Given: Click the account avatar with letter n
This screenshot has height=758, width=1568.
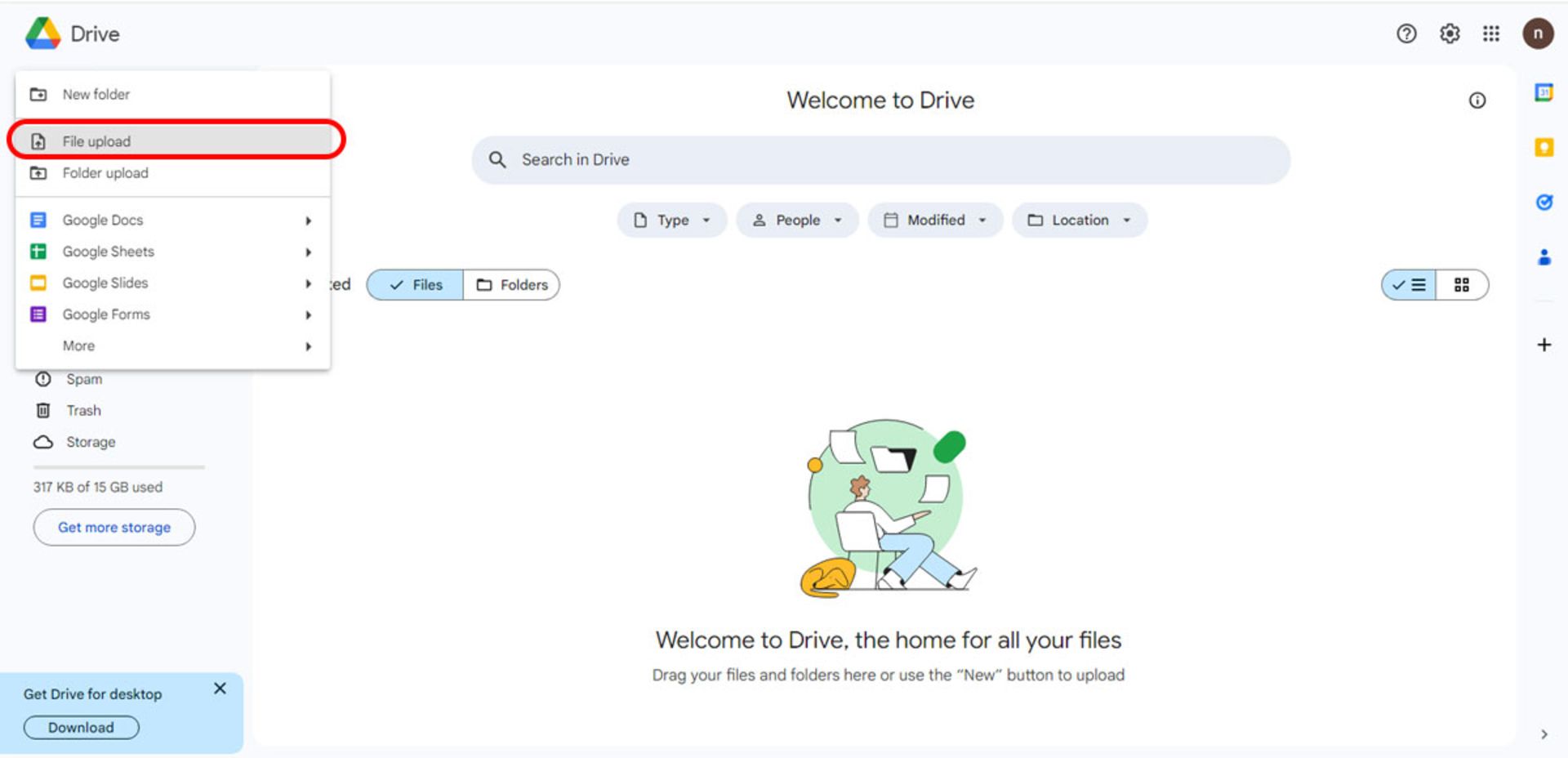Looking at the screenshot, I should pos(1538,33).
